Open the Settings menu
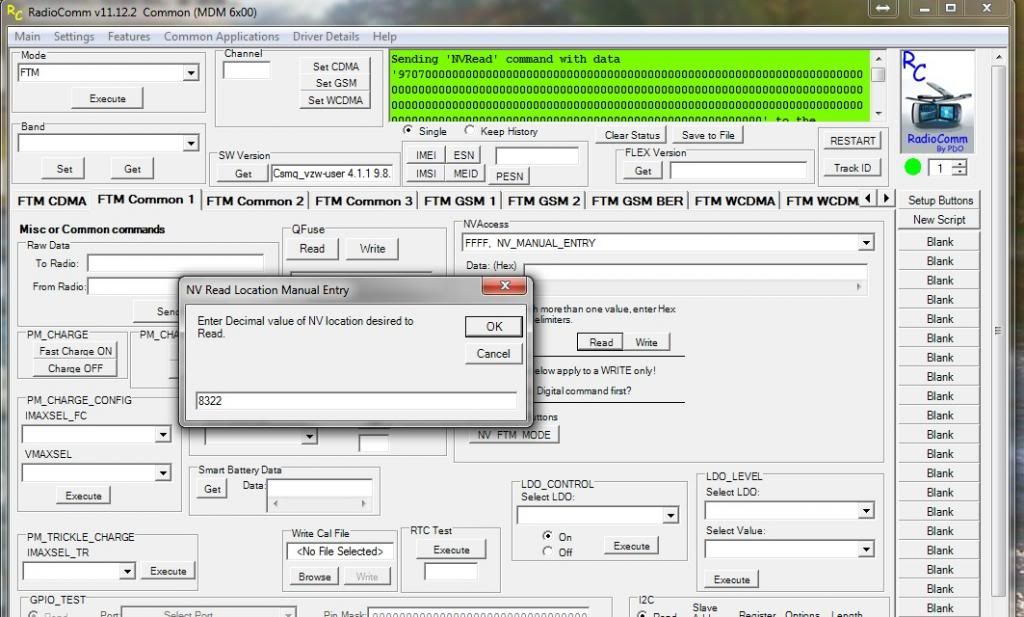Image resolution: width=1024 pixels, height=617 pixels. (74, 37)
